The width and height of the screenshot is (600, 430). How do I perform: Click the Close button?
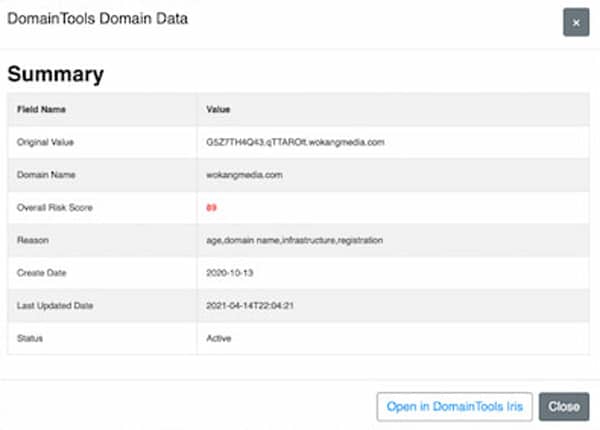564,406
